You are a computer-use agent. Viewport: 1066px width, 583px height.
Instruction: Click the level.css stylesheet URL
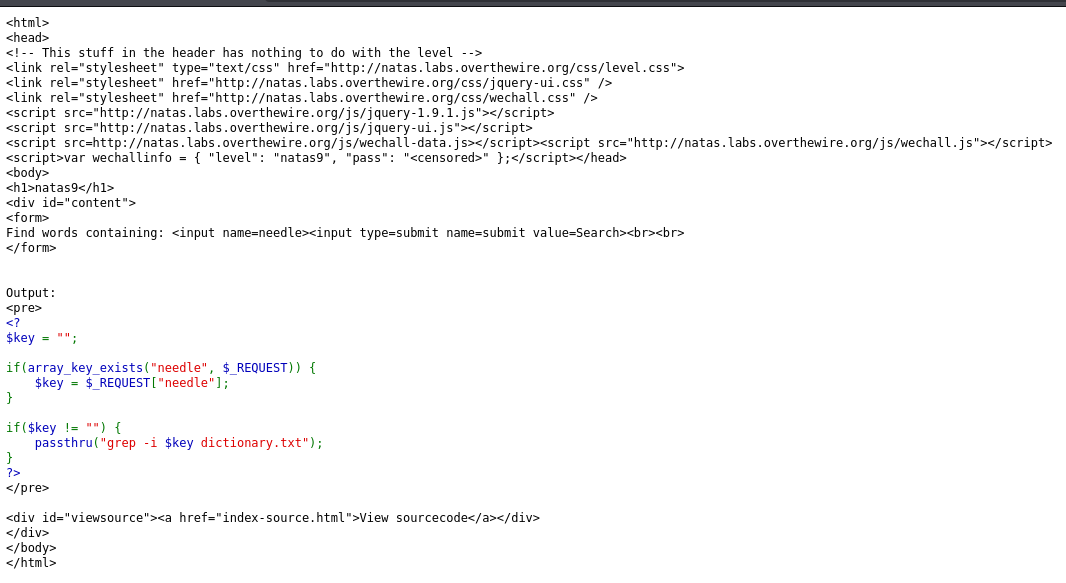pyautogui.click(x=503, y=68)
